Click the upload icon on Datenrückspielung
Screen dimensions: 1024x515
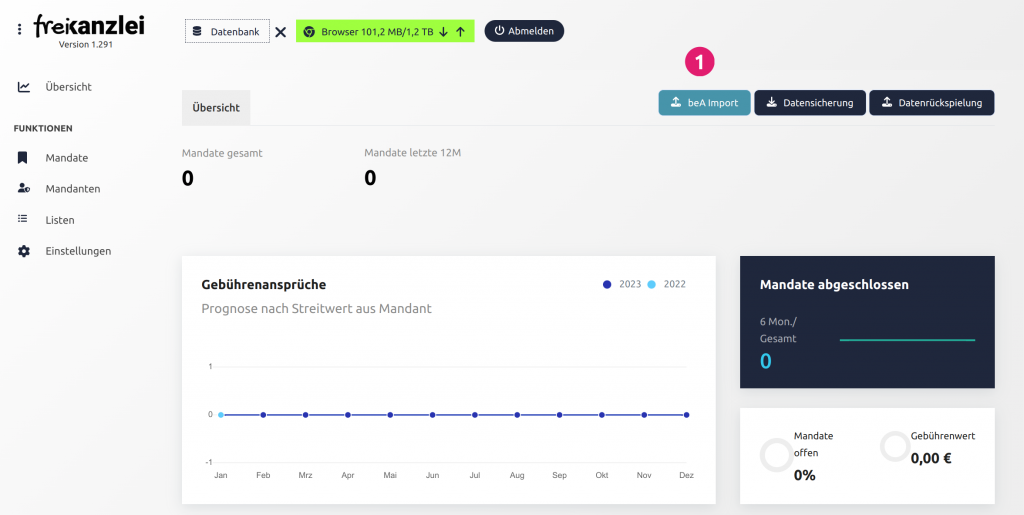point(887,102)
